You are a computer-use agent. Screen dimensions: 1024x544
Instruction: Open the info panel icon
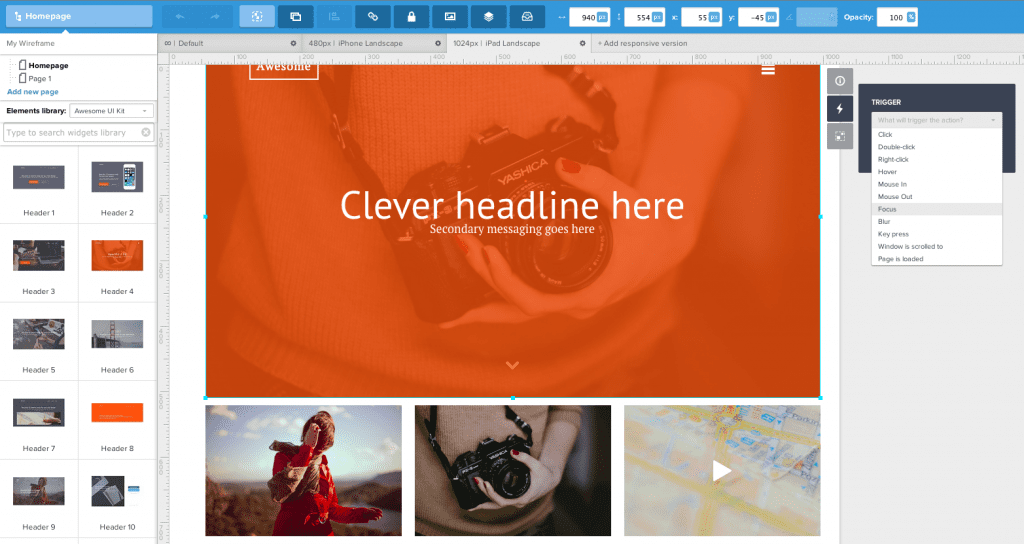839,81
